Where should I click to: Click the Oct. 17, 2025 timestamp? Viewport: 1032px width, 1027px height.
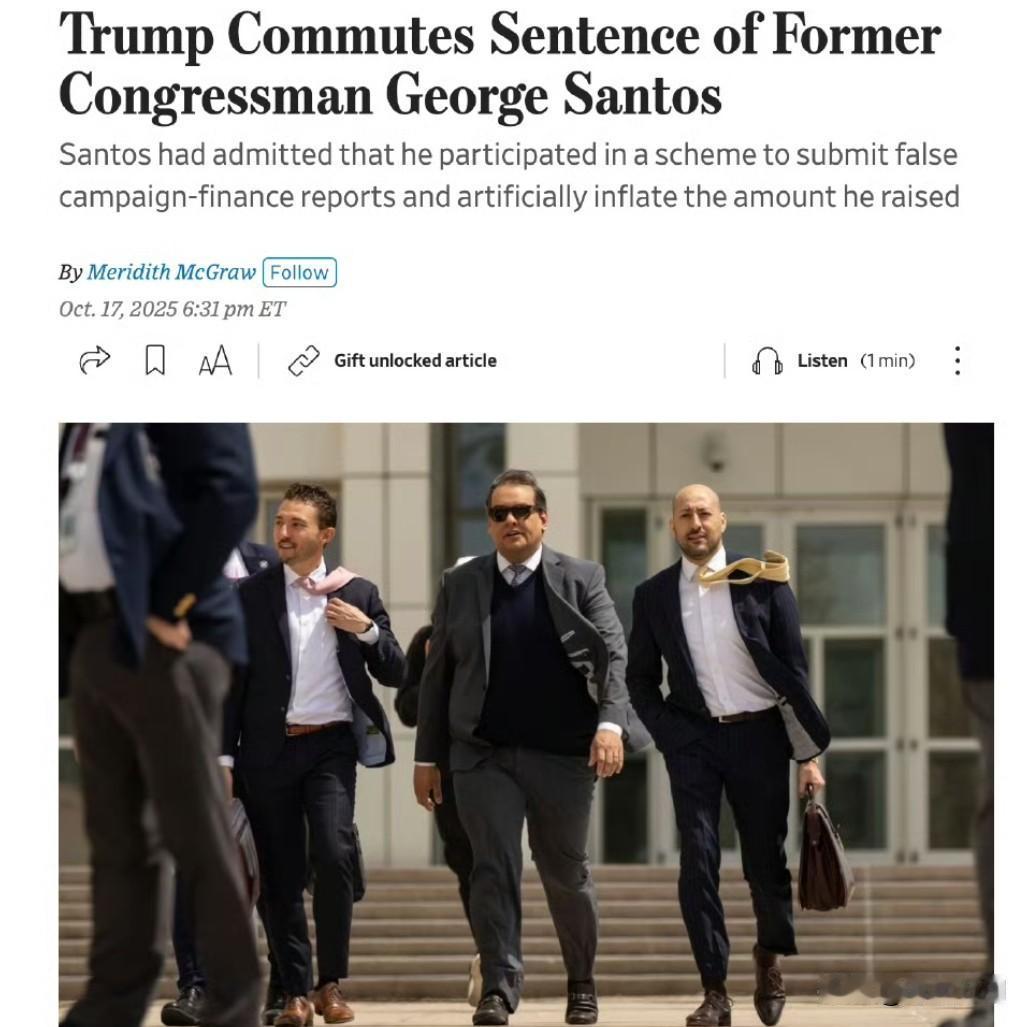tap(172, 309)
